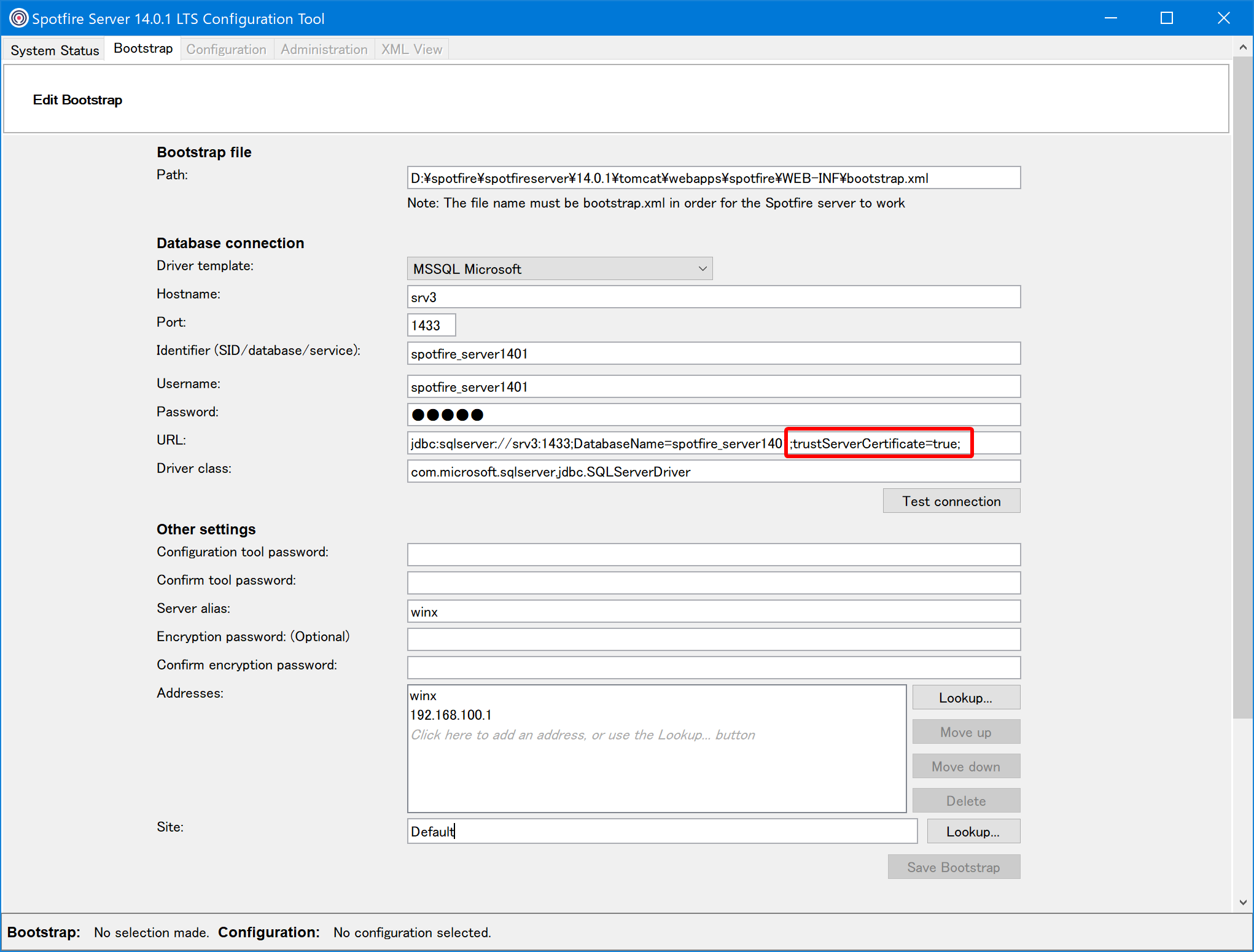This screenshot has height=952, width=1254.
Task: Expand the MSSQL Microsoft driver list chevron
Action: 702,268
